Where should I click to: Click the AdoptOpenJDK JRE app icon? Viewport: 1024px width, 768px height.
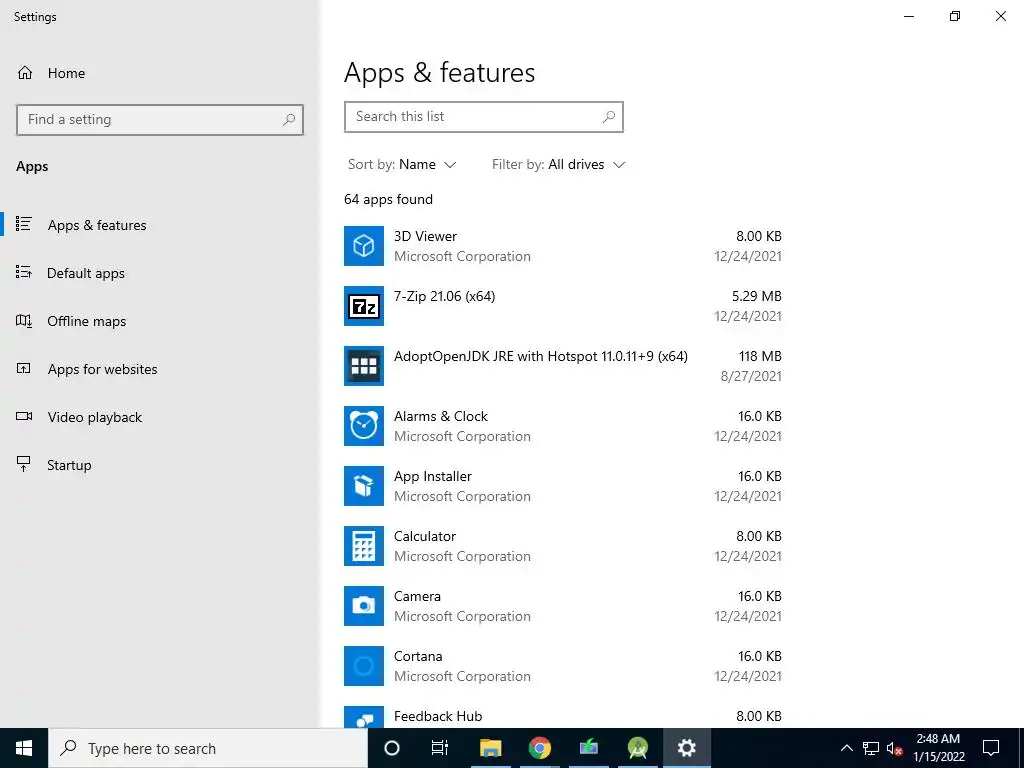tap(364, 366)
